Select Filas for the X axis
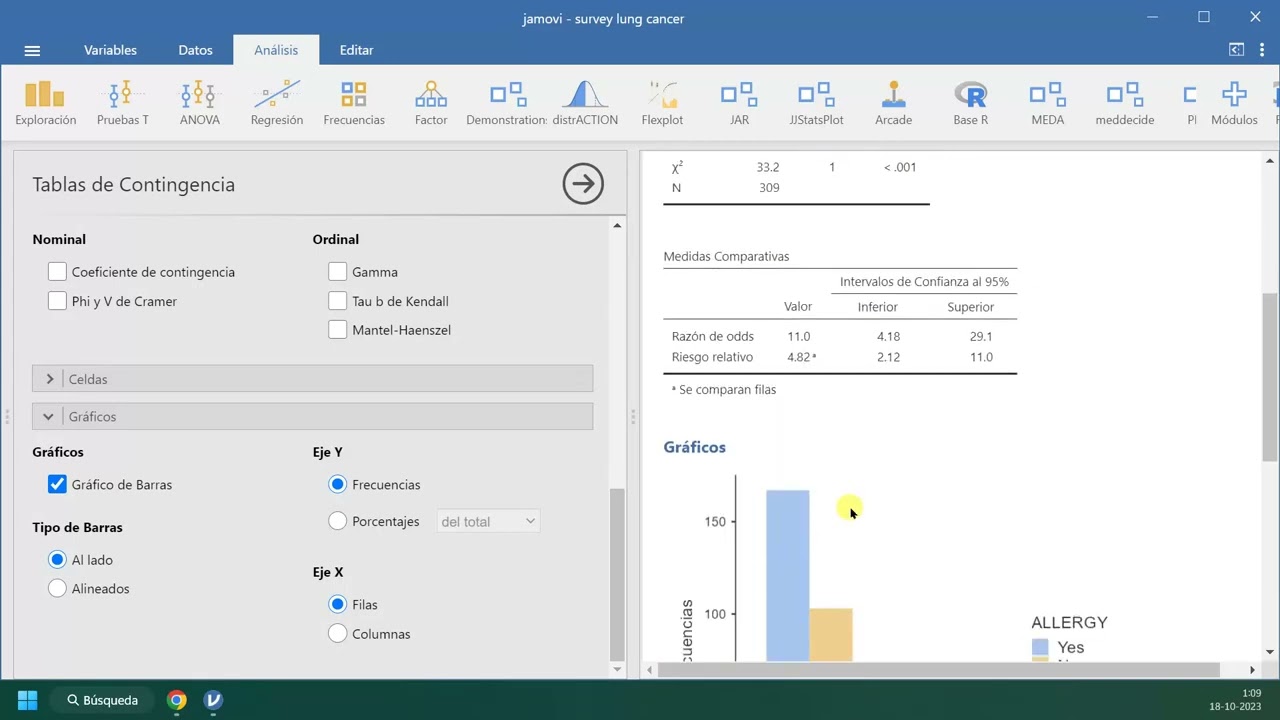The image size is (1280, 720). click(x=337, y=605)
